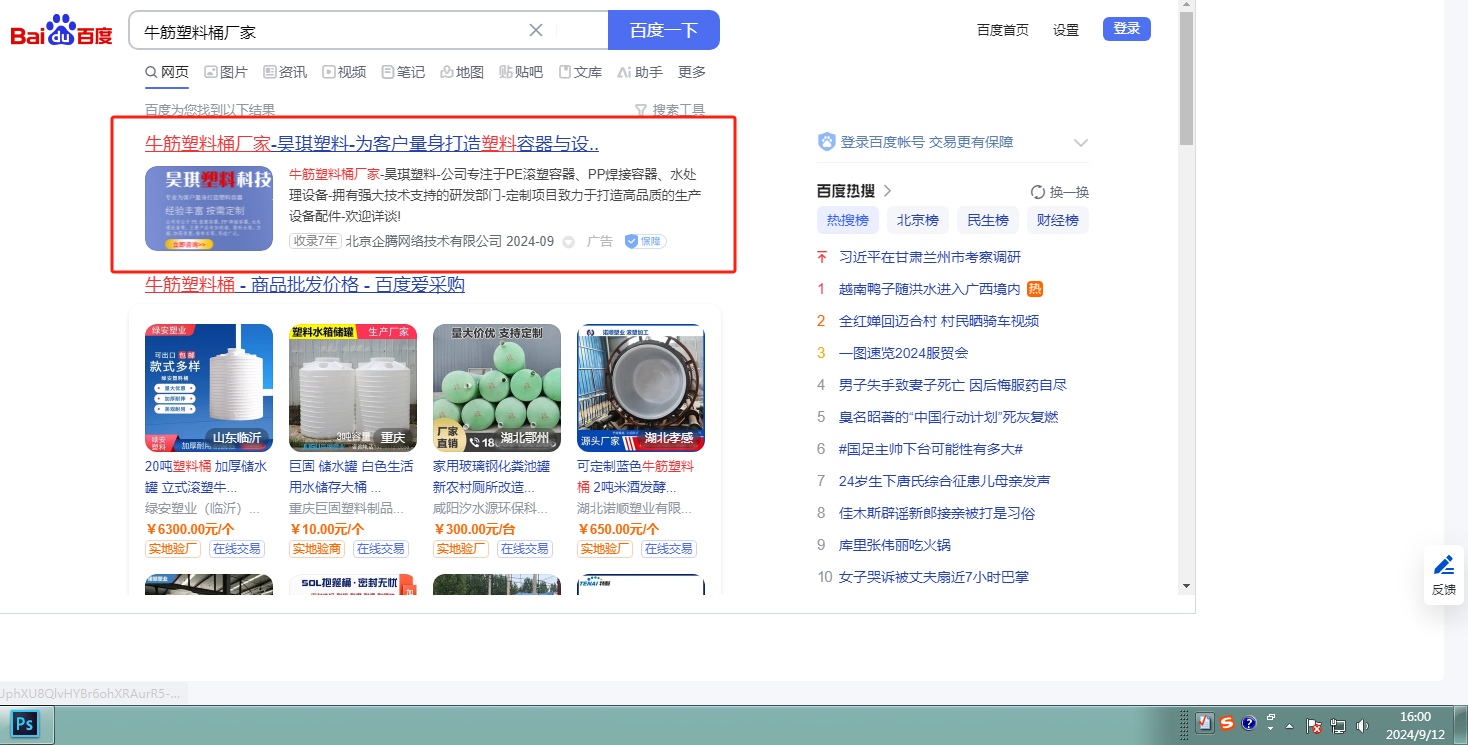Image resolution: width=1468 pixels, height=745 pixels.
Task: Click the 登录 button
Action: coord(1127,29)
